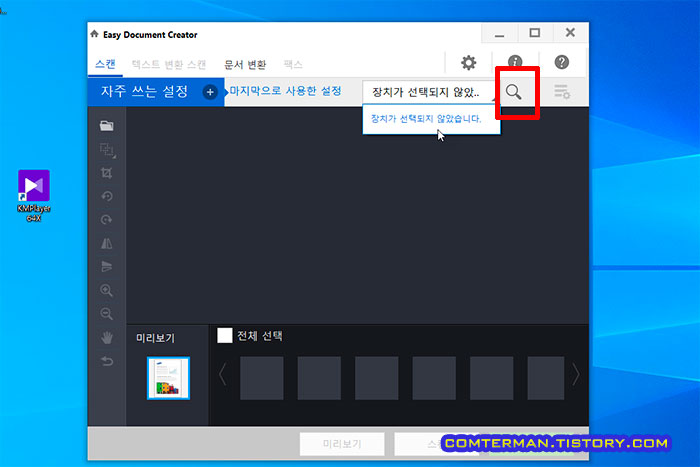
Task: Select the area selection tool
Action: (x=107, y=150)
